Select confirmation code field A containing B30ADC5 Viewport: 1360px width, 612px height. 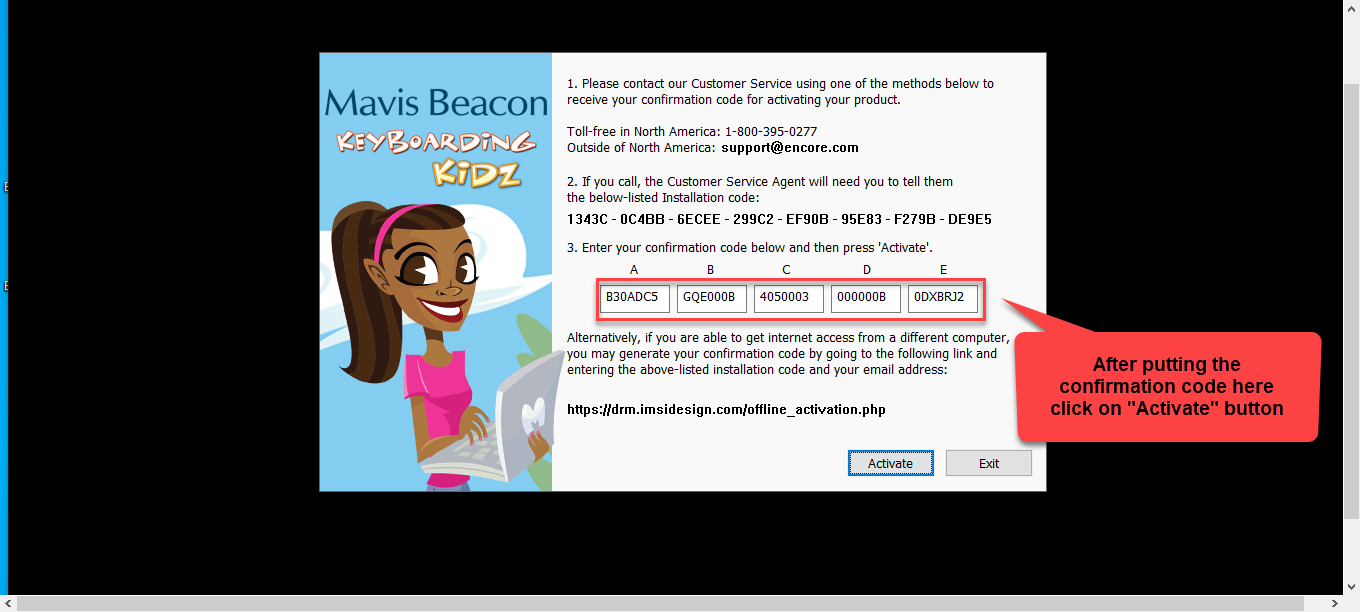[x=635, y=299]
